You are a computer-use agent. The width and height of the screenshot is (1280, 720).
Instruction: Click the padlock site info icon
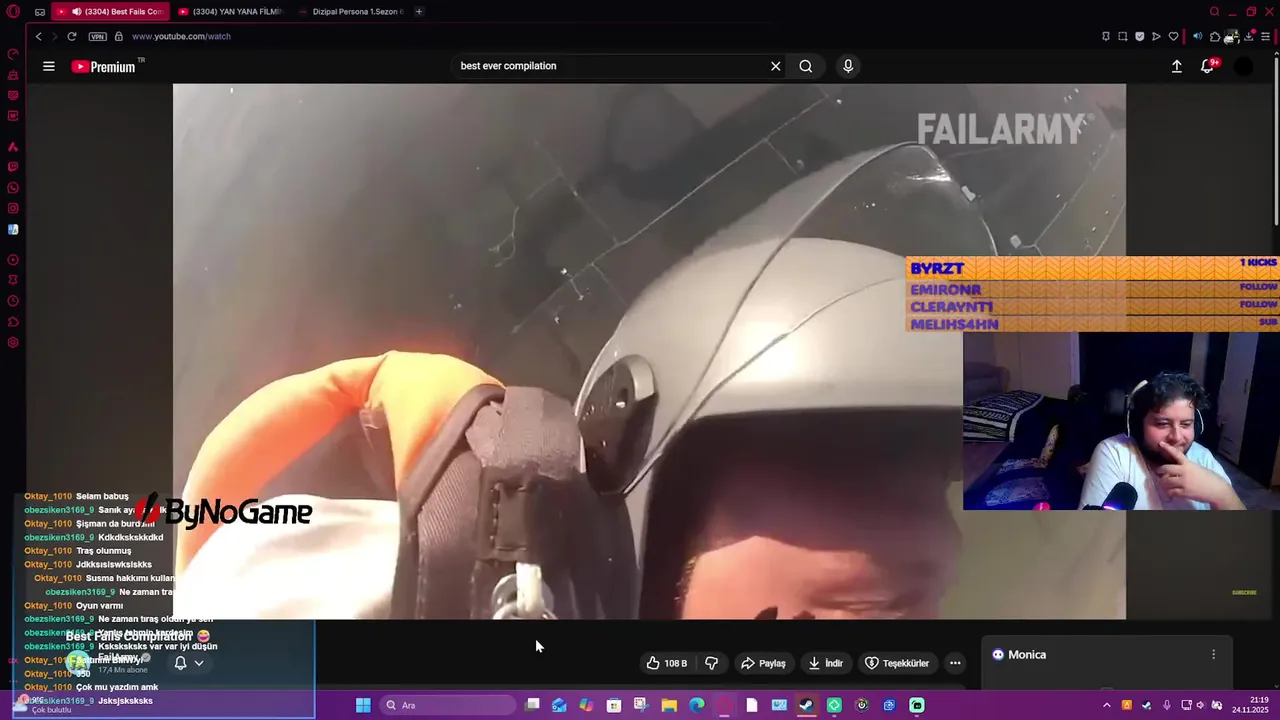[119, 36]
